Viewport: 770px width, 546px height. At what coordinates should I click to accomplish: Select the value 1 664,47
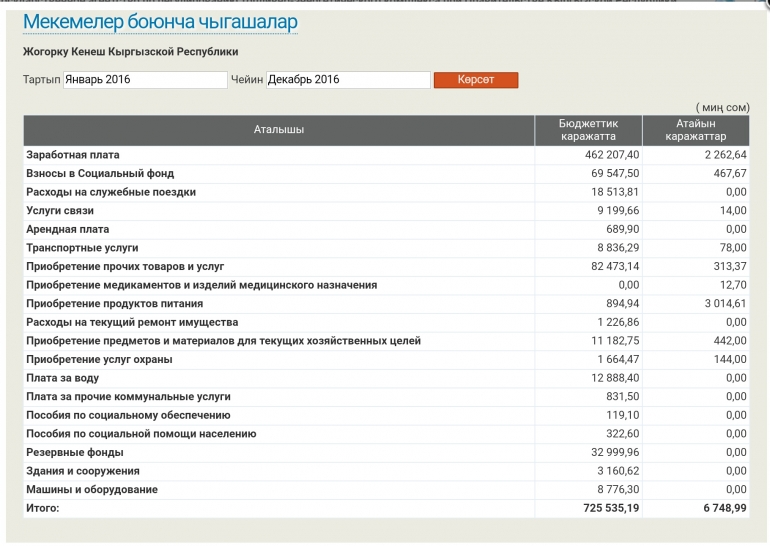click(x=618, y=360)
